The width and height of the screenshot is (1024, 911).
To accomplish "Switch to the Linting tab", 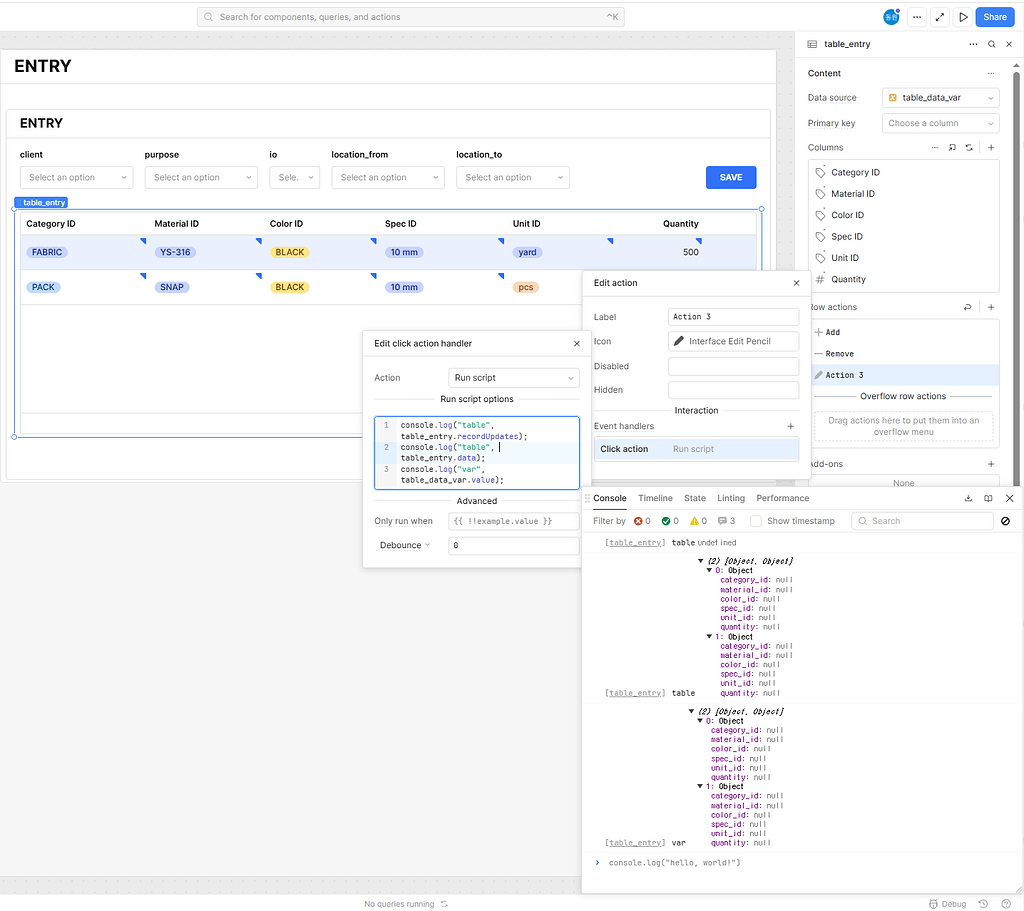I will (x=731, y=498).
